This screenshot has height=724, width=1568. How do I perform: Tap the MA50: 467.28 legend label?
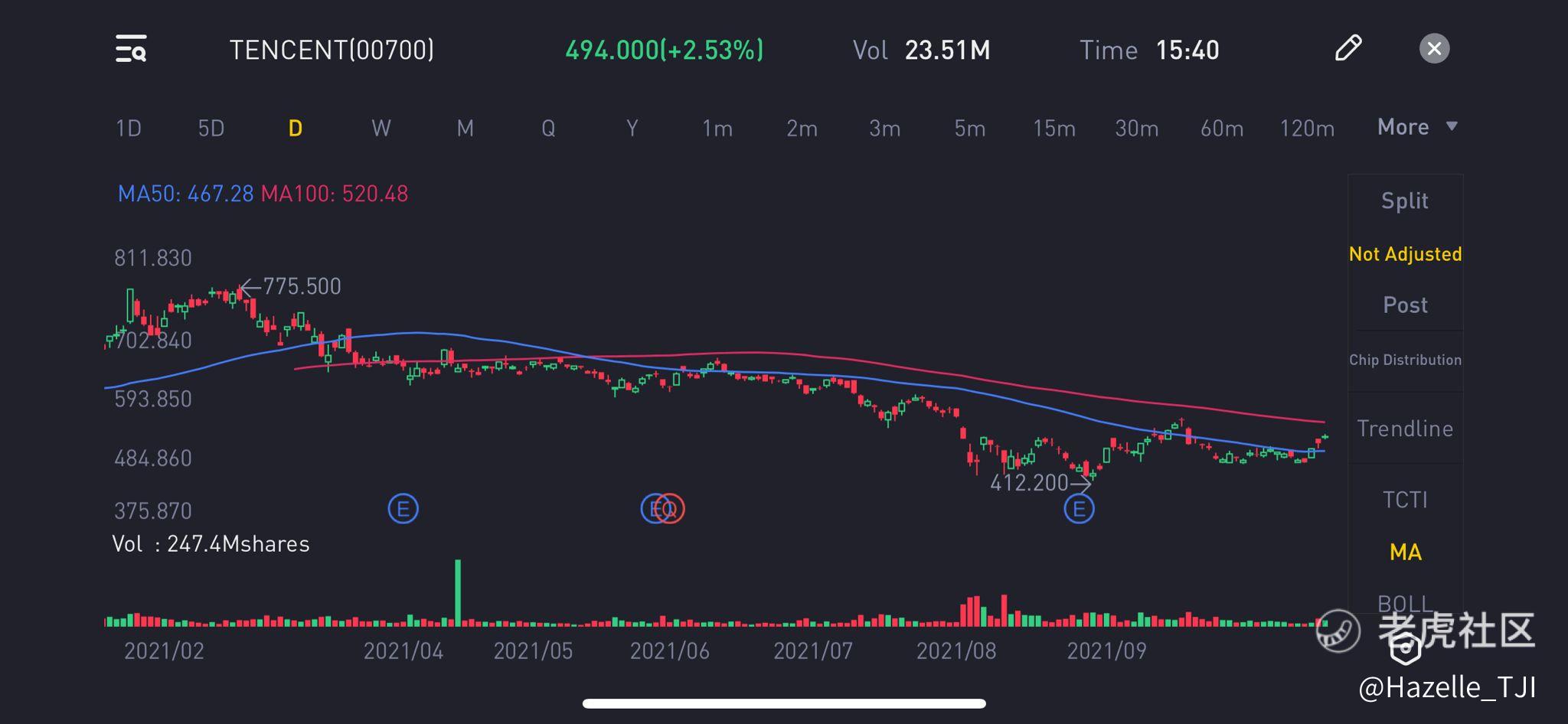tap(186, 194)
